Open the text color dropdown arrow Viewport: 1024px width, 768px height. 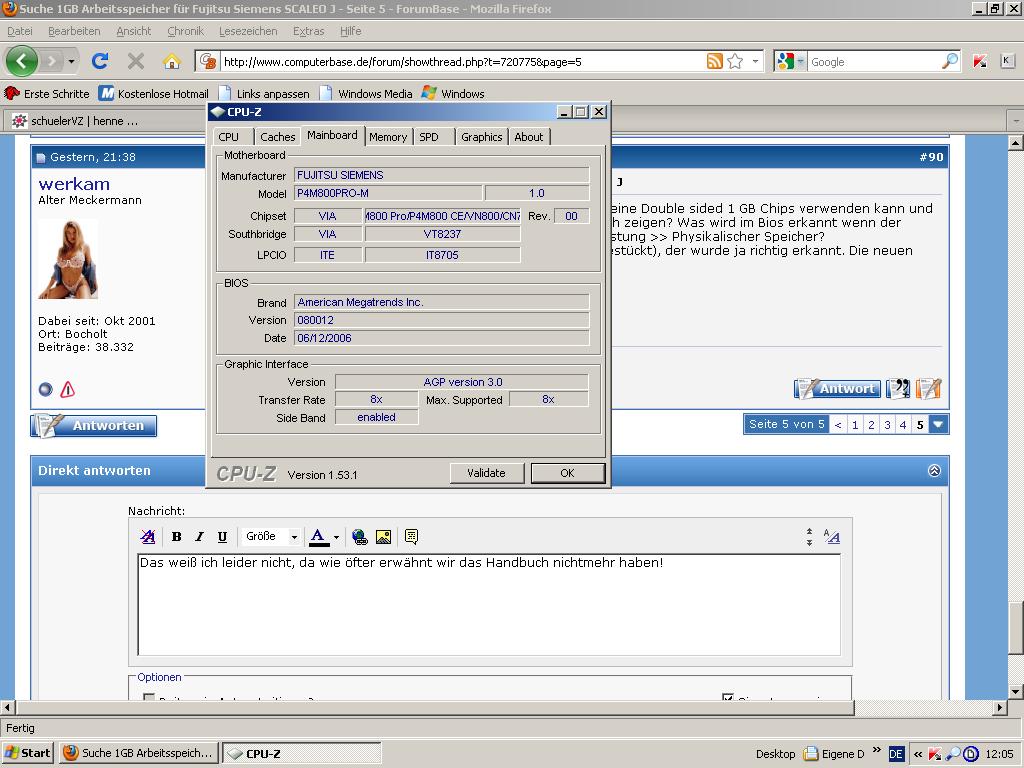point(336,537)
